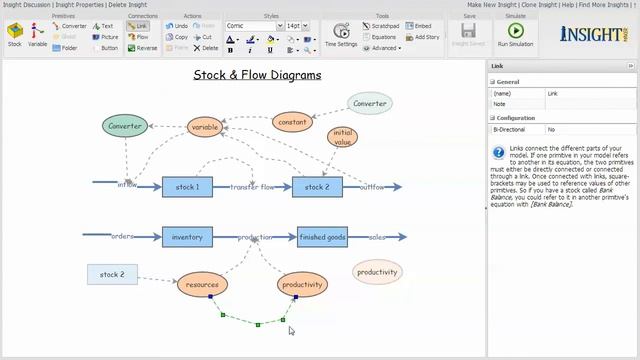Click the Insight Maker logo

coord(594,34)
